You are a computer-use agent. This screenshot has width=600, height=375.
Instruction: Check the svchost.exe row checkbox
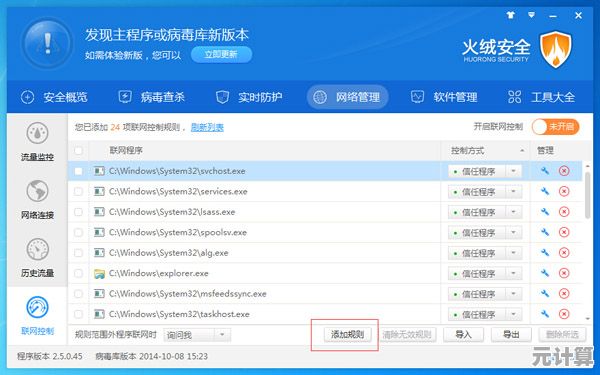78,171
